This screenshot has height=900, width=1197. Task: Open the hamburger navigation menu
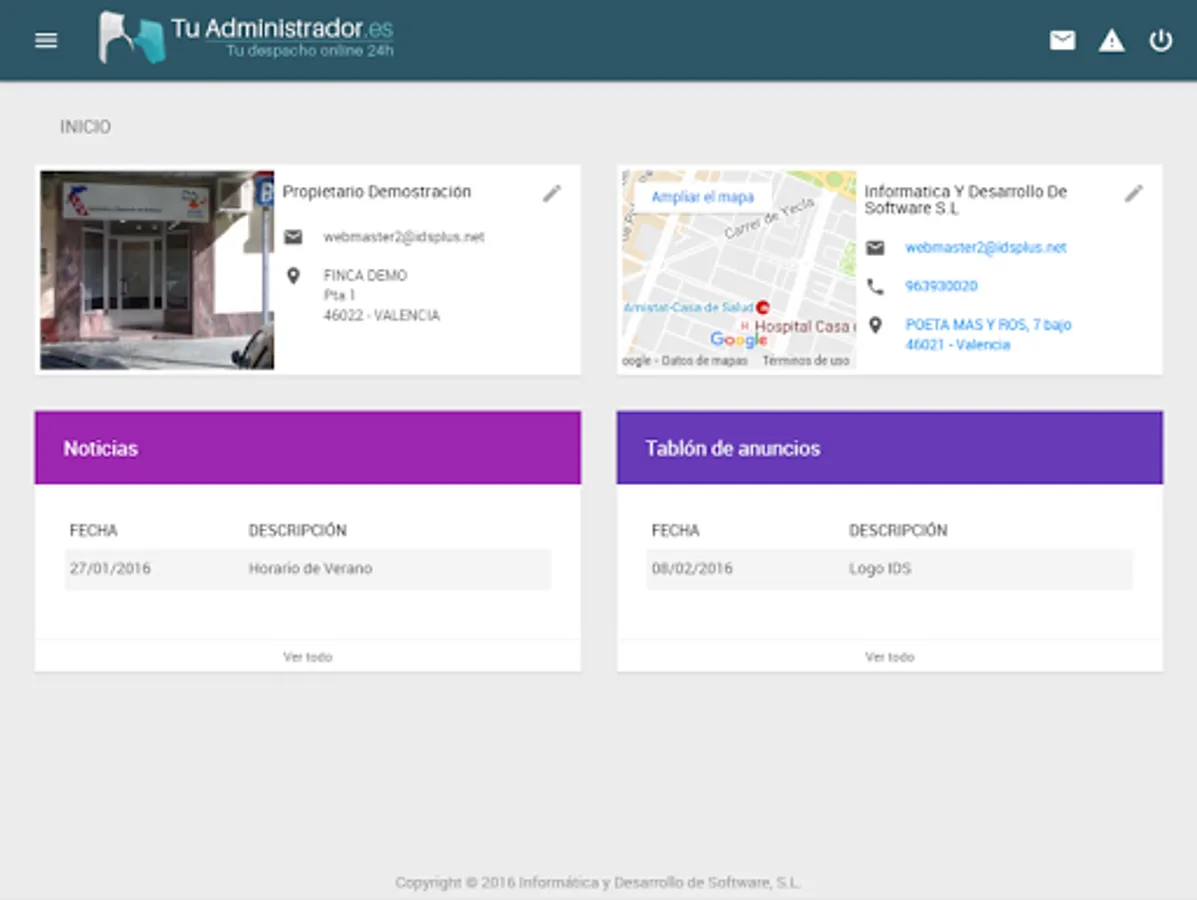[46, 40]
